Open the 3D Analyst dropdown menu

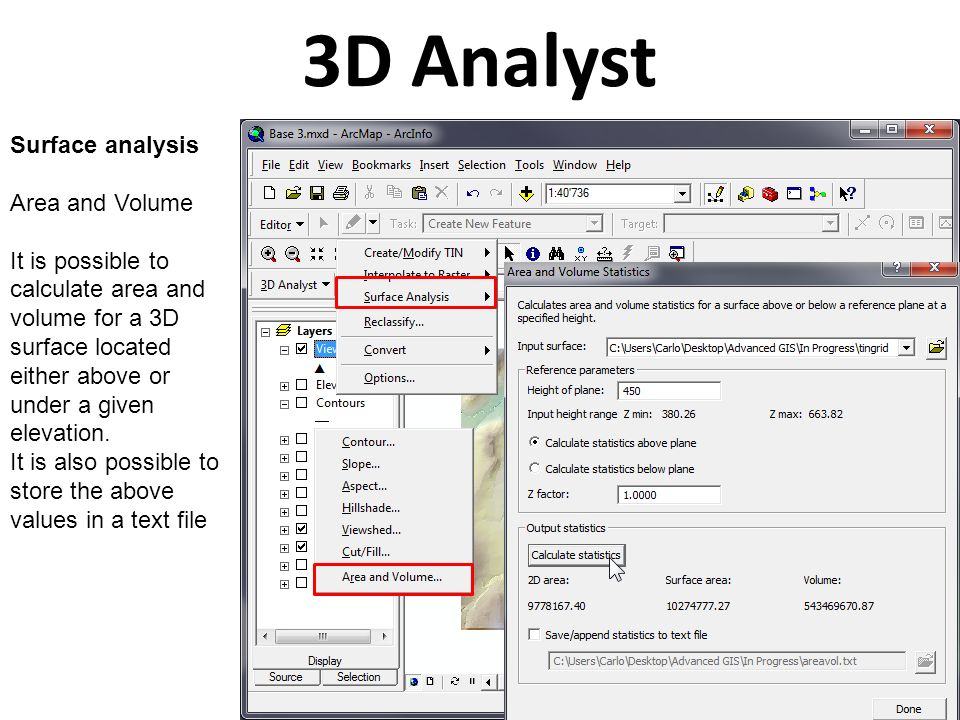coord(294,285)
